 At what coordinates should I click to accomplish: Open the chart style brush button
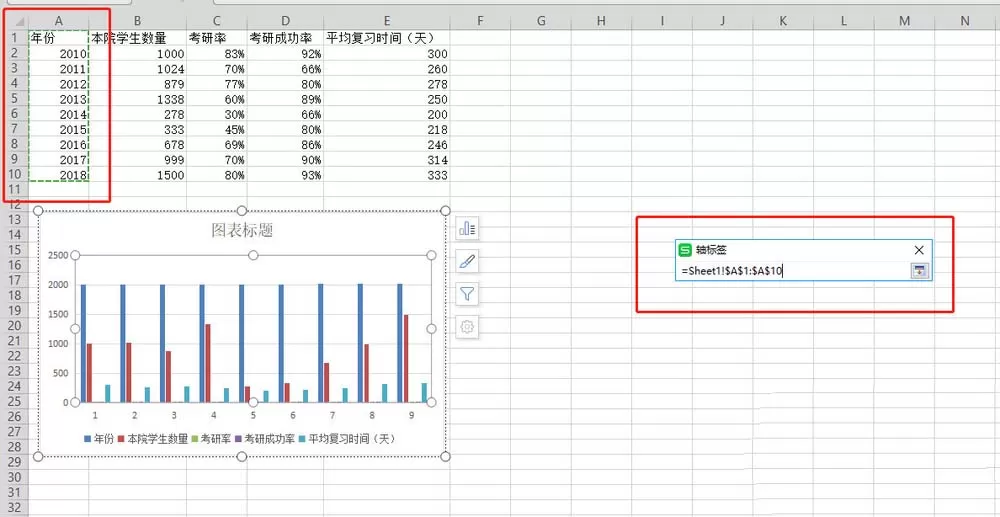click(x=467, y=261)
